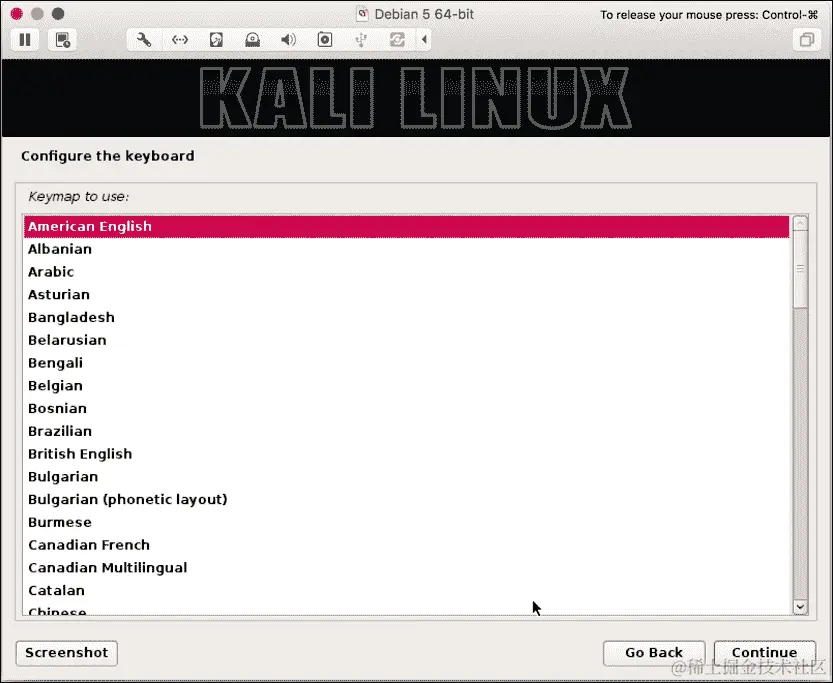Image resolution: width=833 pixels, height=683 pixels.
Task: Enter unity/single window view icon
Action: coord(806,40)
